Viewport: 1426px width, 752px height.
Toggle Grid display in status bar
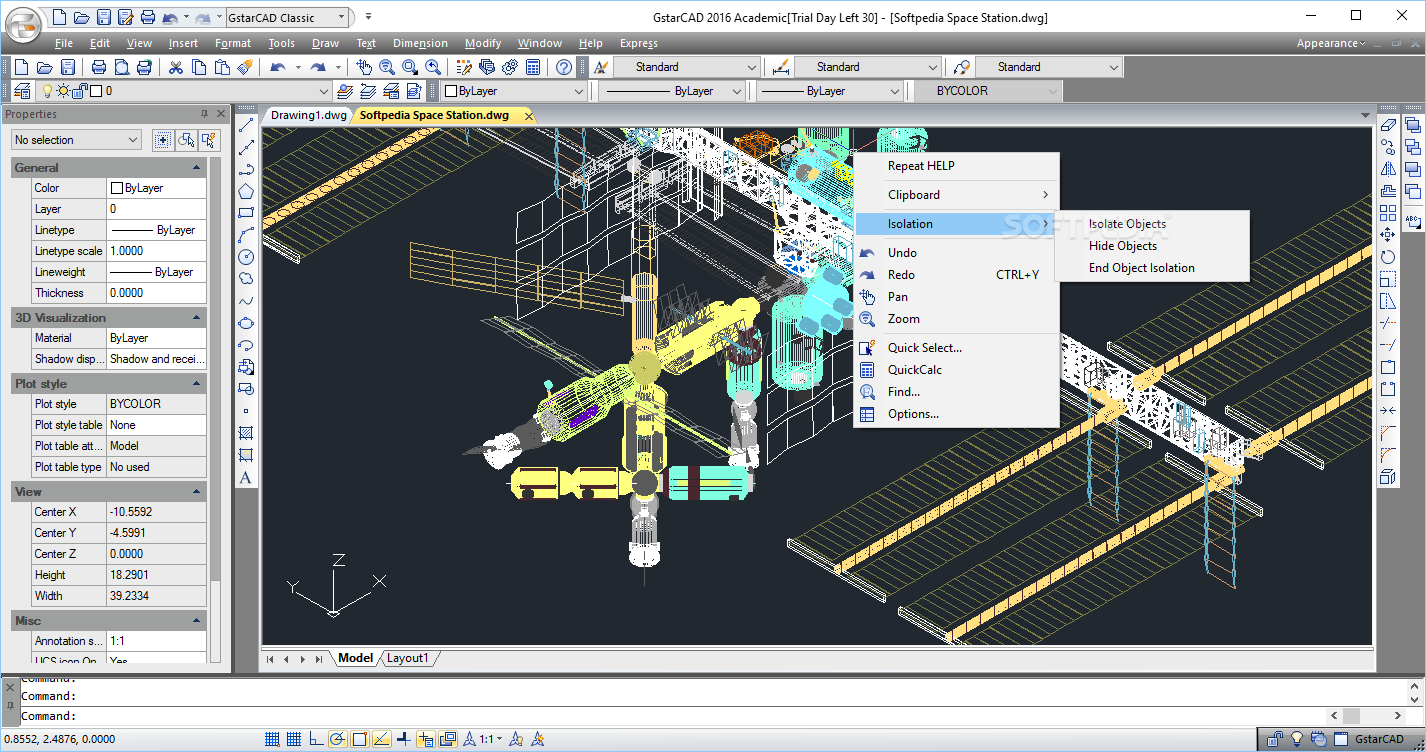point(294,740)
